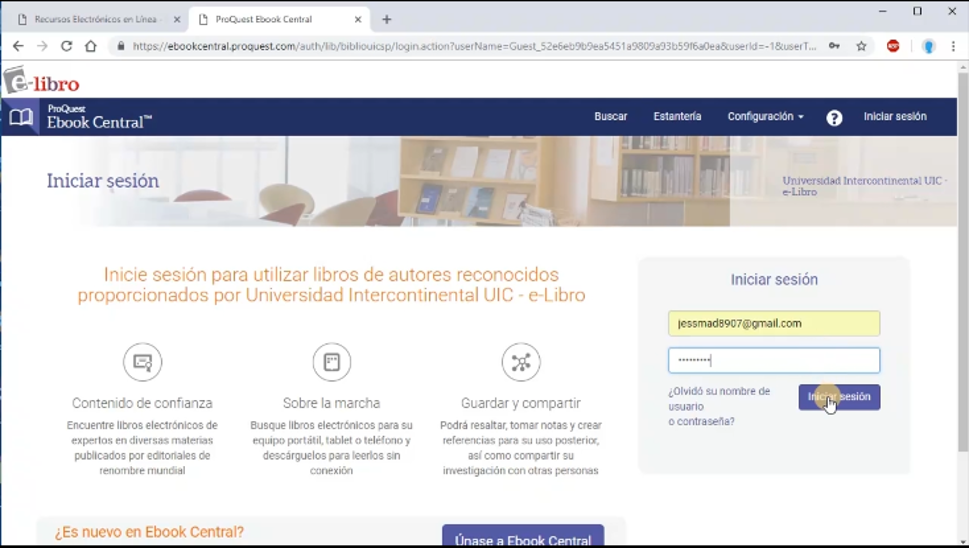
Task: Open the Estantería menu item
Action: (x=677, y=117)
